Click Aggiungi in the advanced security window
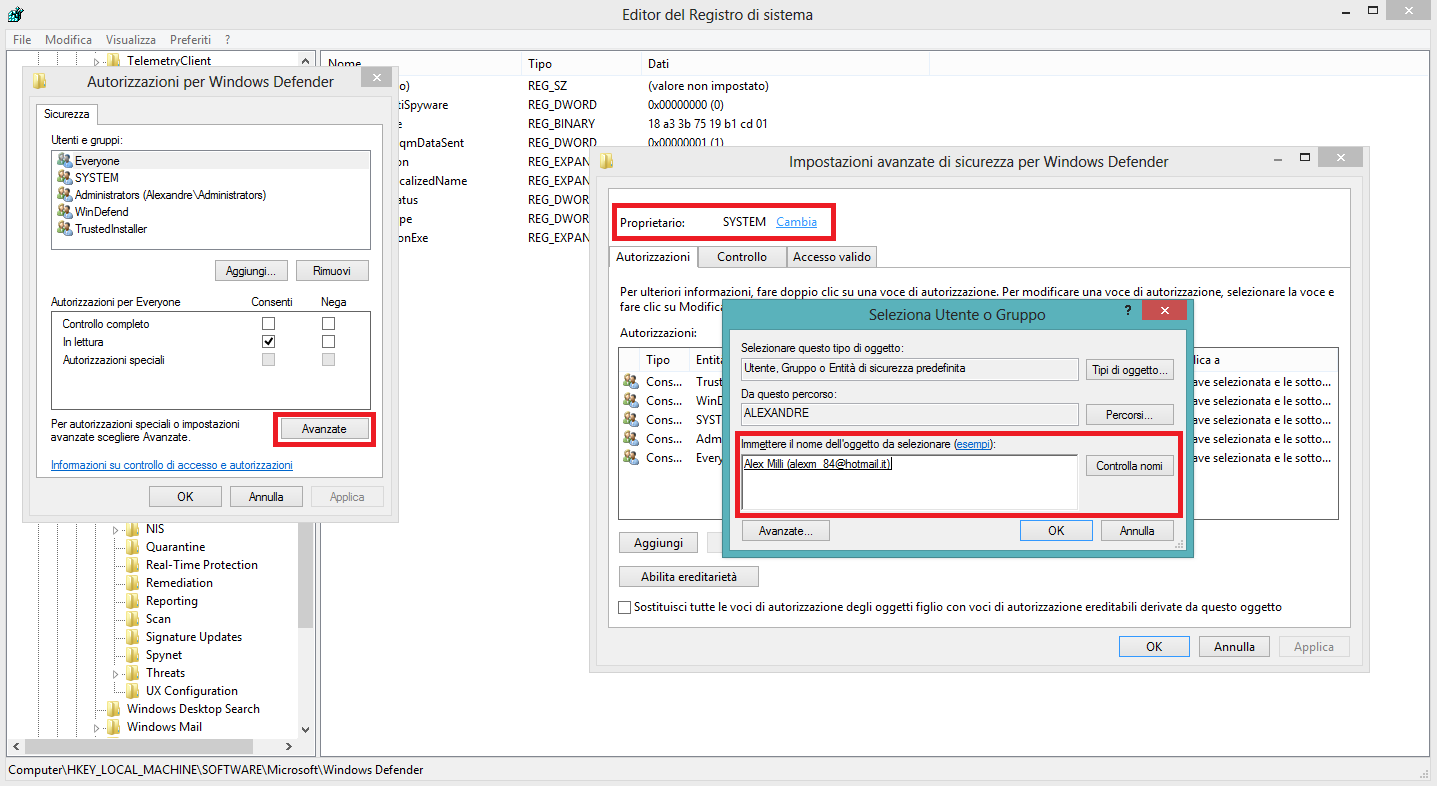The height and width of the screenshot is (786, 1437). tap(658, 542)
